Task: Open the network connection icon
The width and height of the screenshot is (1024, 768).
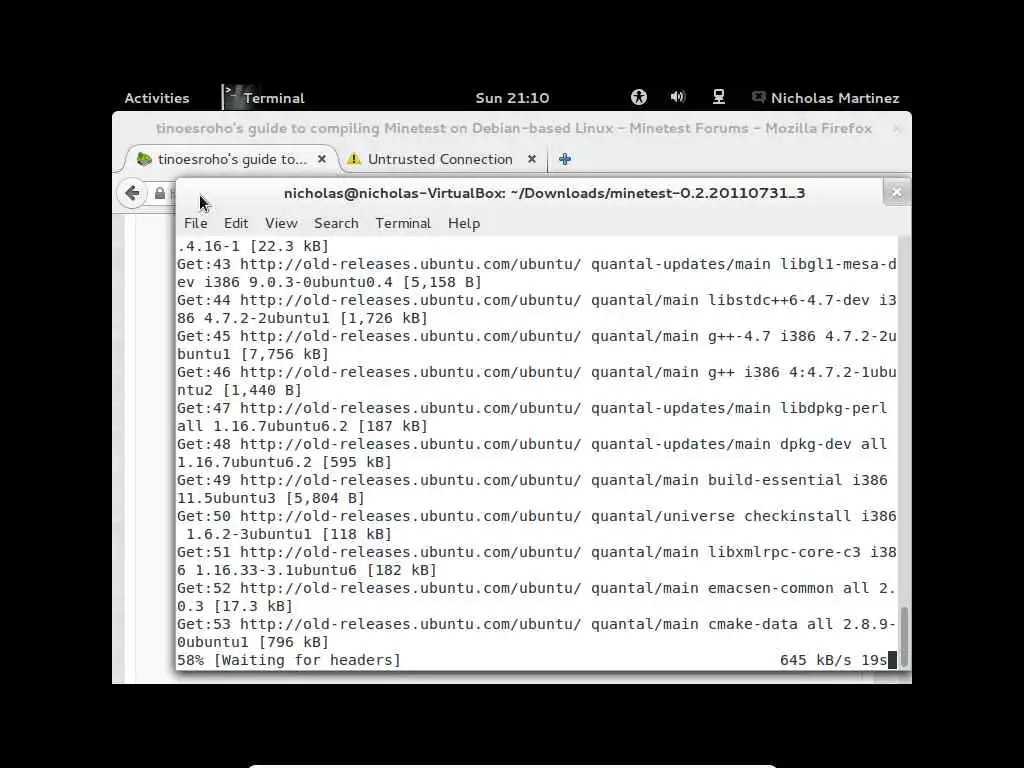Action: click(718, 97)
